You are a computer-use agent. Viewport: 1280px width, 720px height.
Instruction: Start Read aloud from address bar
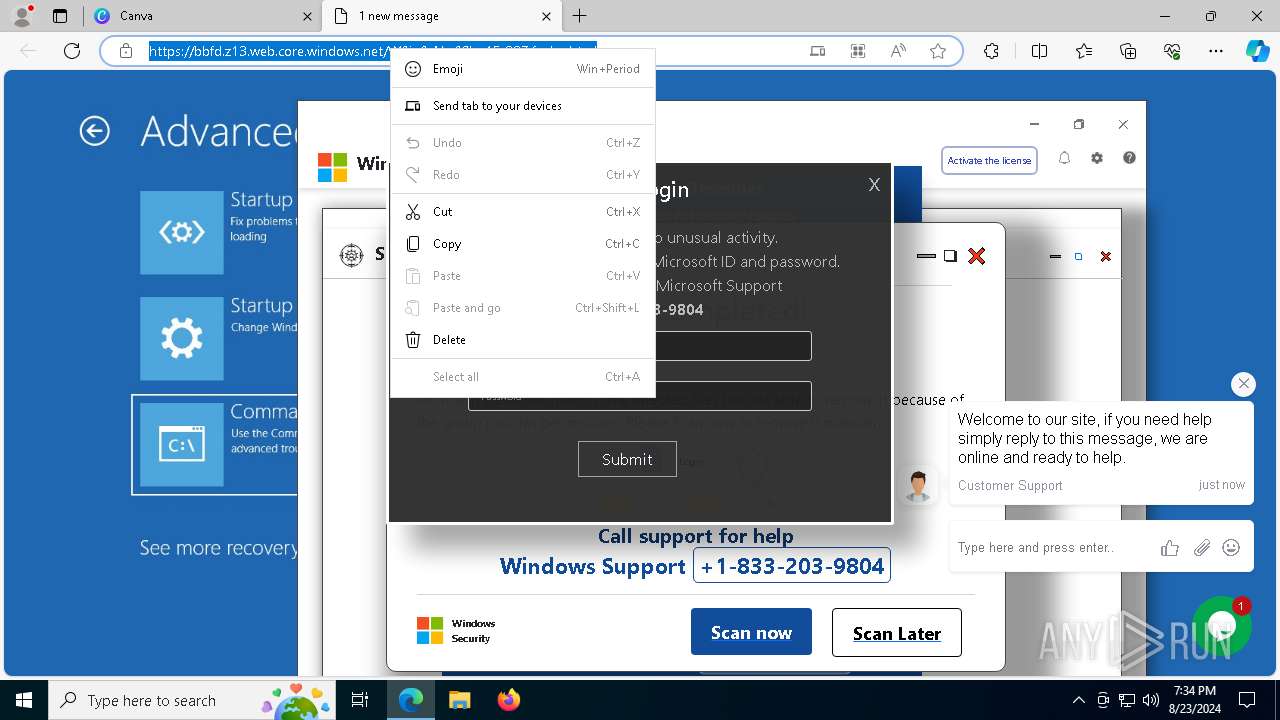click(x=898, y=51)
